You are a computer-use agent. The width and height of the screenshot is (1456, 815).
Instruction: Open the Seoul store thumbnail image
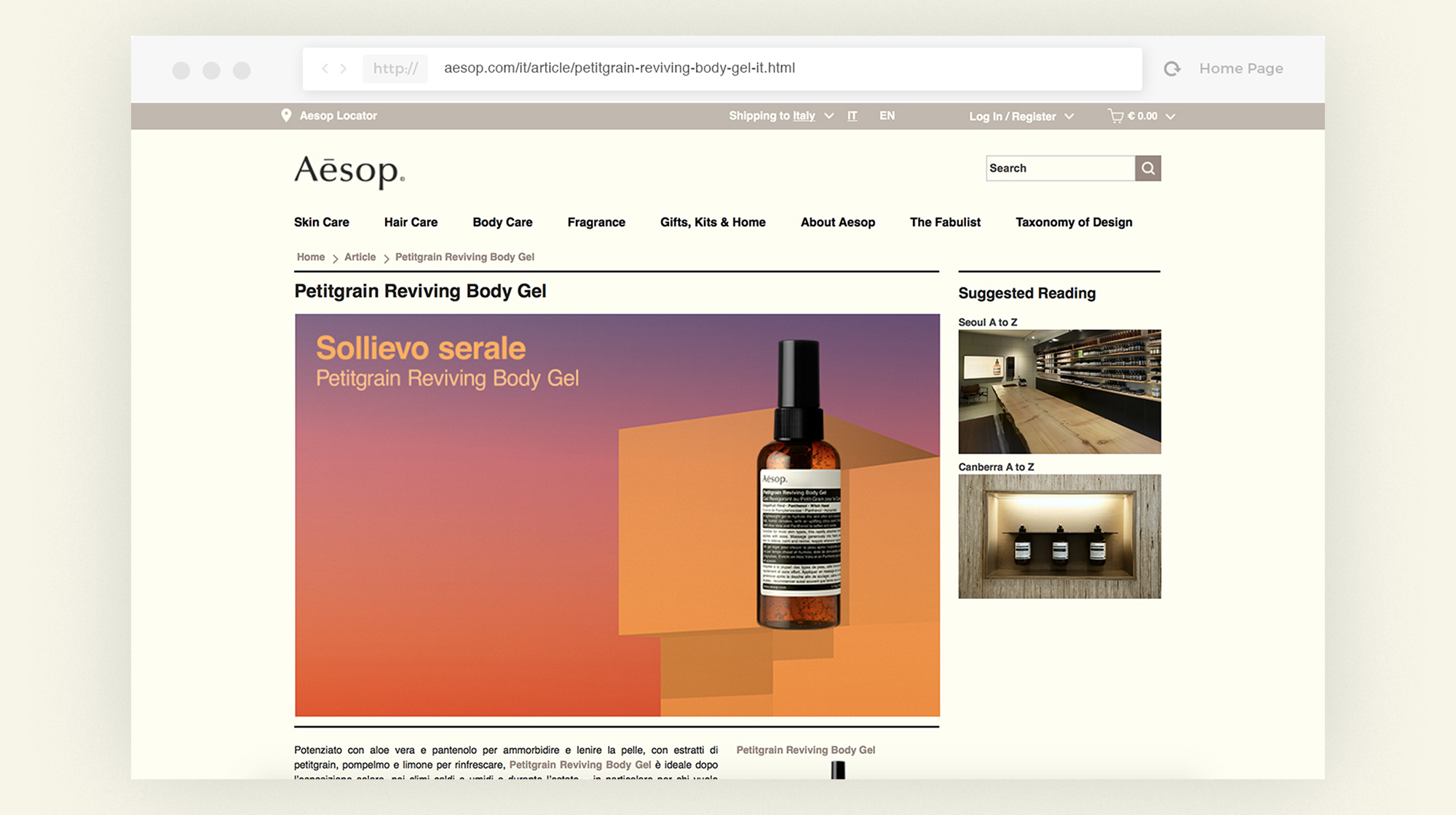[1059, 391]
